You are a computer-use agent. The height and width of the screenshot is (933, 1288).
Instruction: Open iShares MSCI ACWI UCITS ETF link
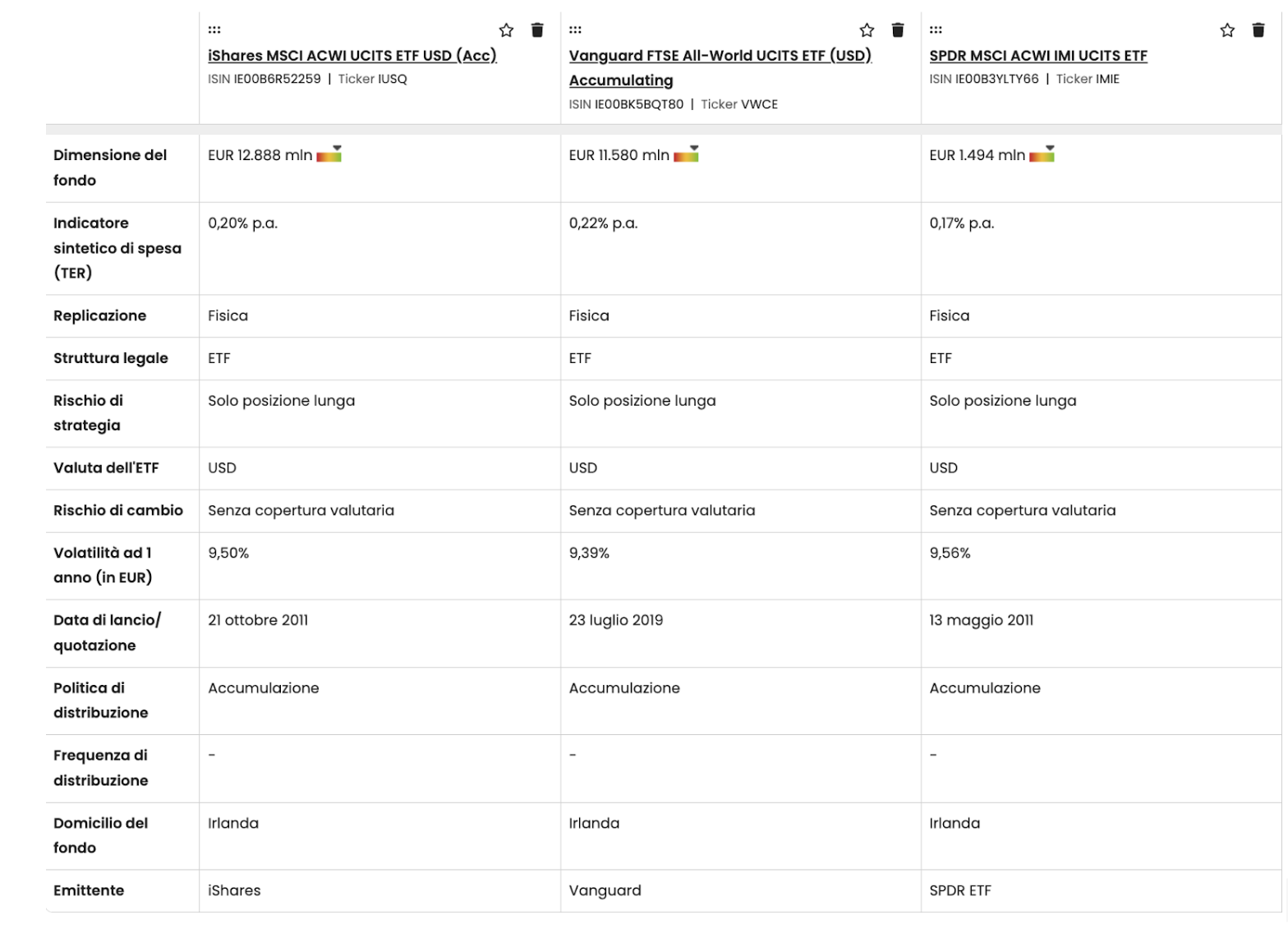tap(352, 56)
